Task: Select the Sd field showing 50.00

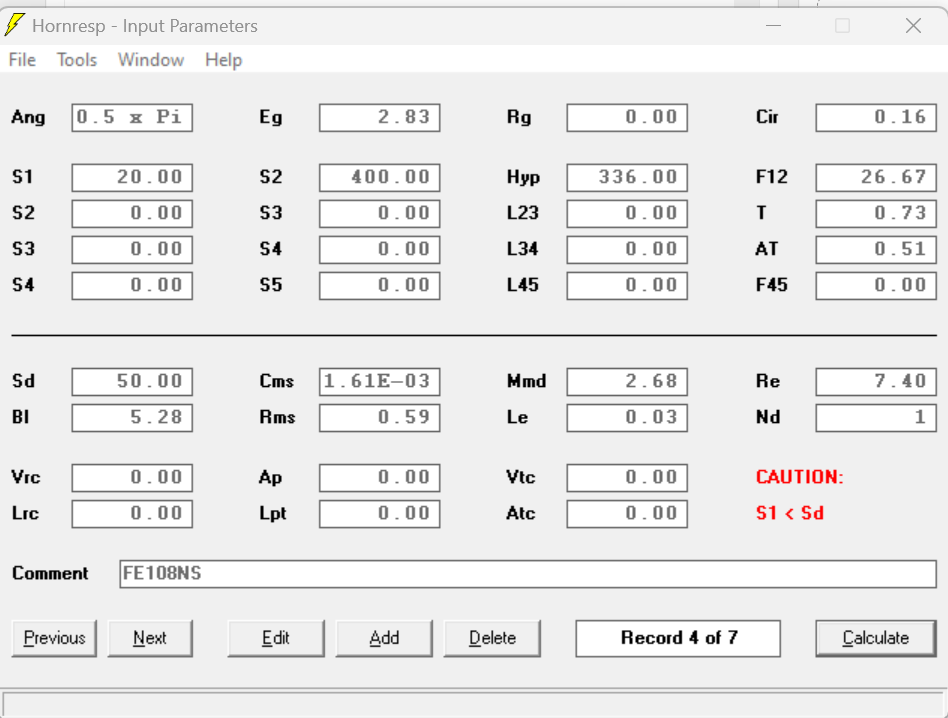Action: [x=132, y=382]
